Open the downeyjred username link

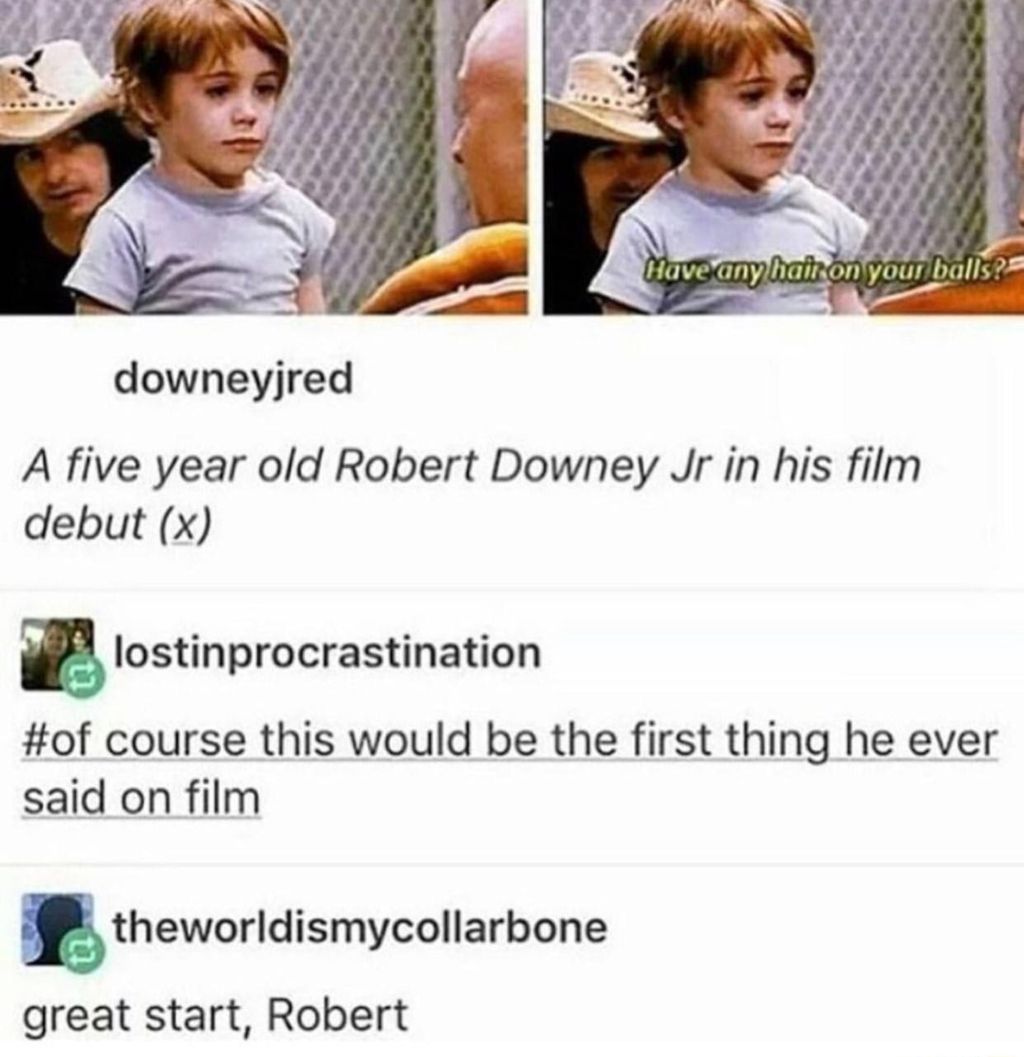233,380
